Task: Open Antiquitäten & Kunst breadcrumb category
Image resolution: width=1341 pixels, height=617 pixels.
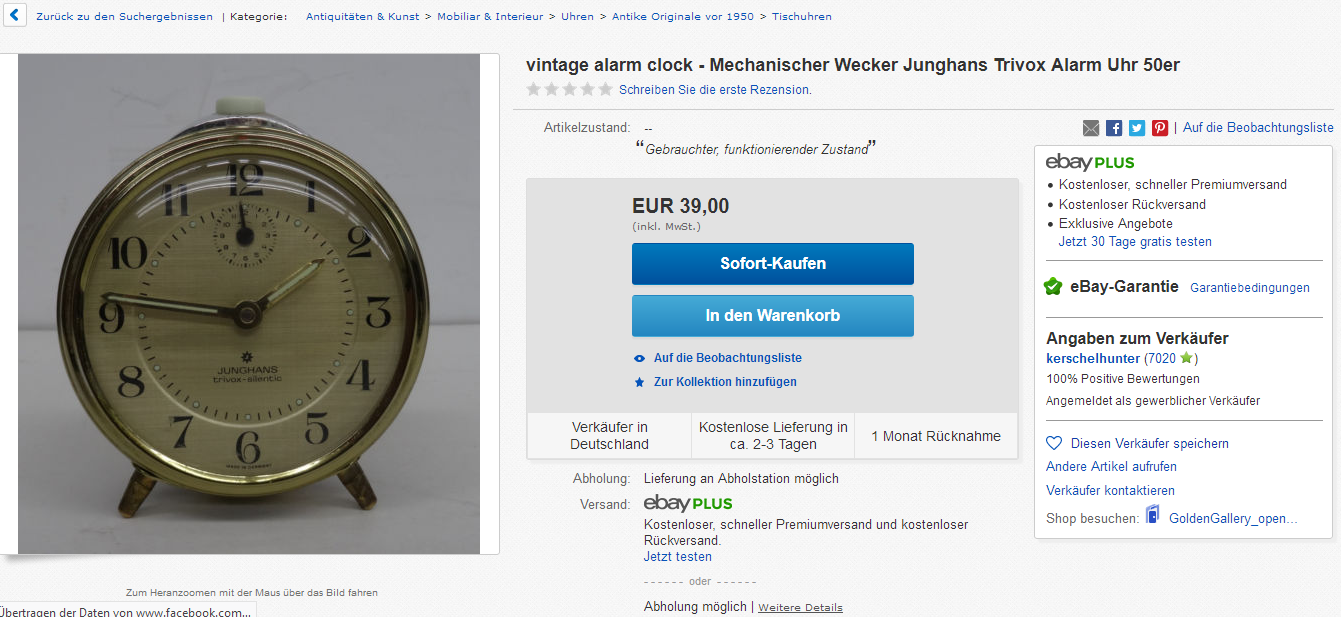Action: 364,17
